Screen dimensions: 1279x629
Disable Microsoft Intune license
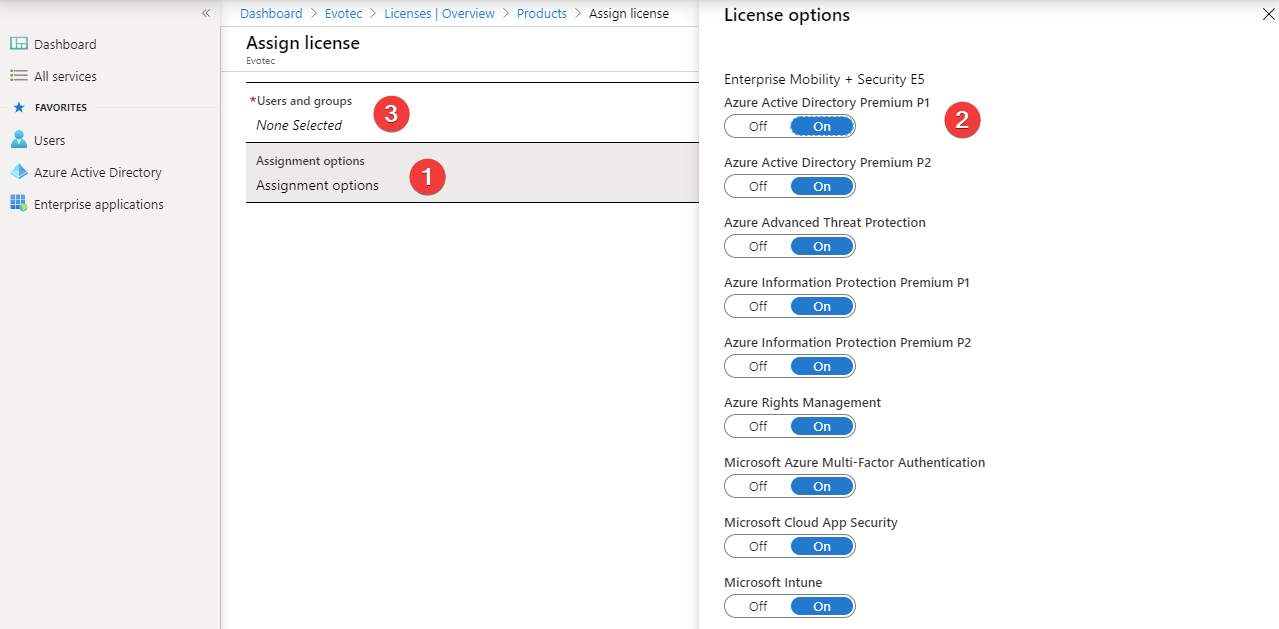(758, 605)
